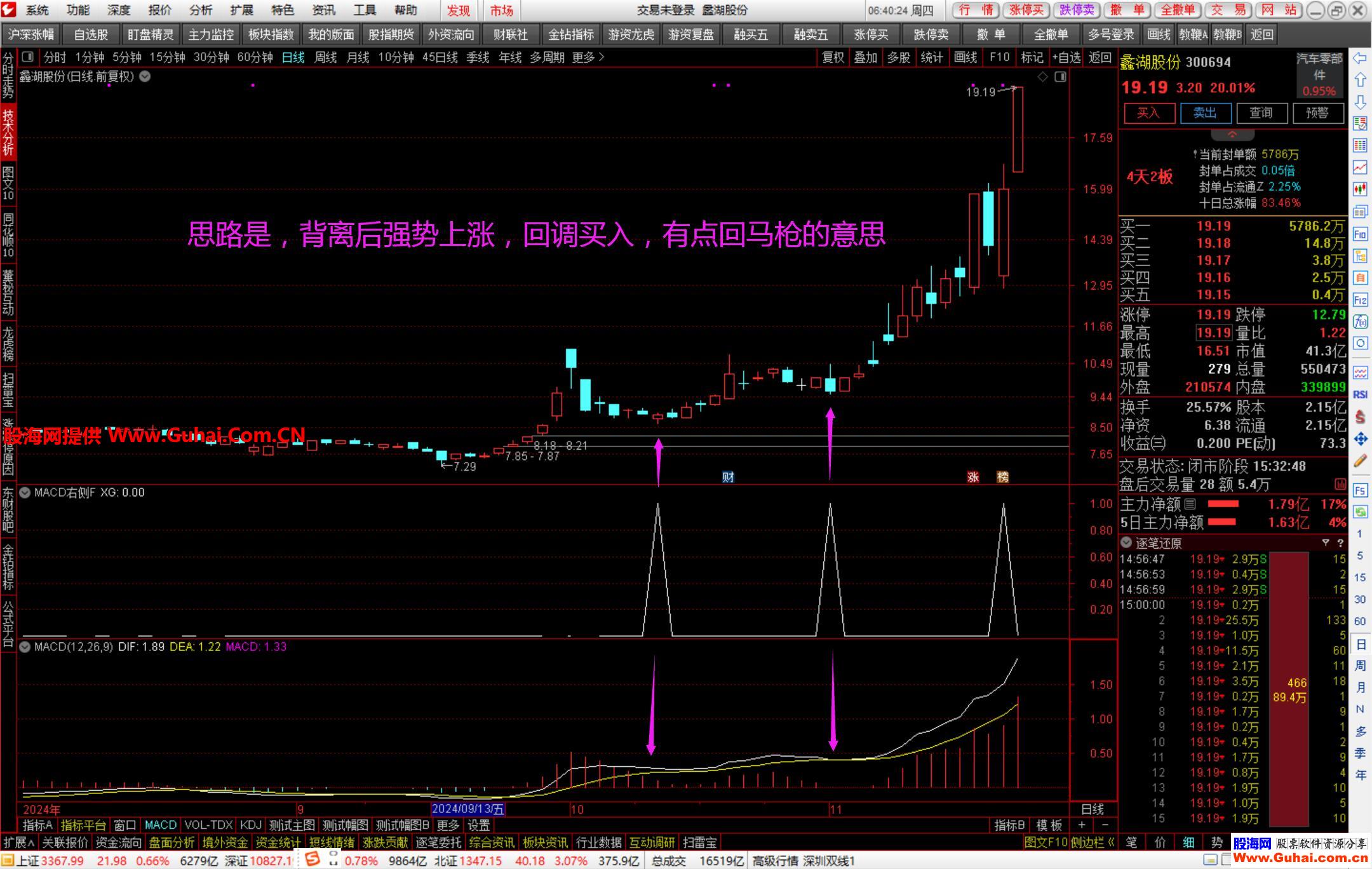Click the colored grid table icon

pos(1360,145)
